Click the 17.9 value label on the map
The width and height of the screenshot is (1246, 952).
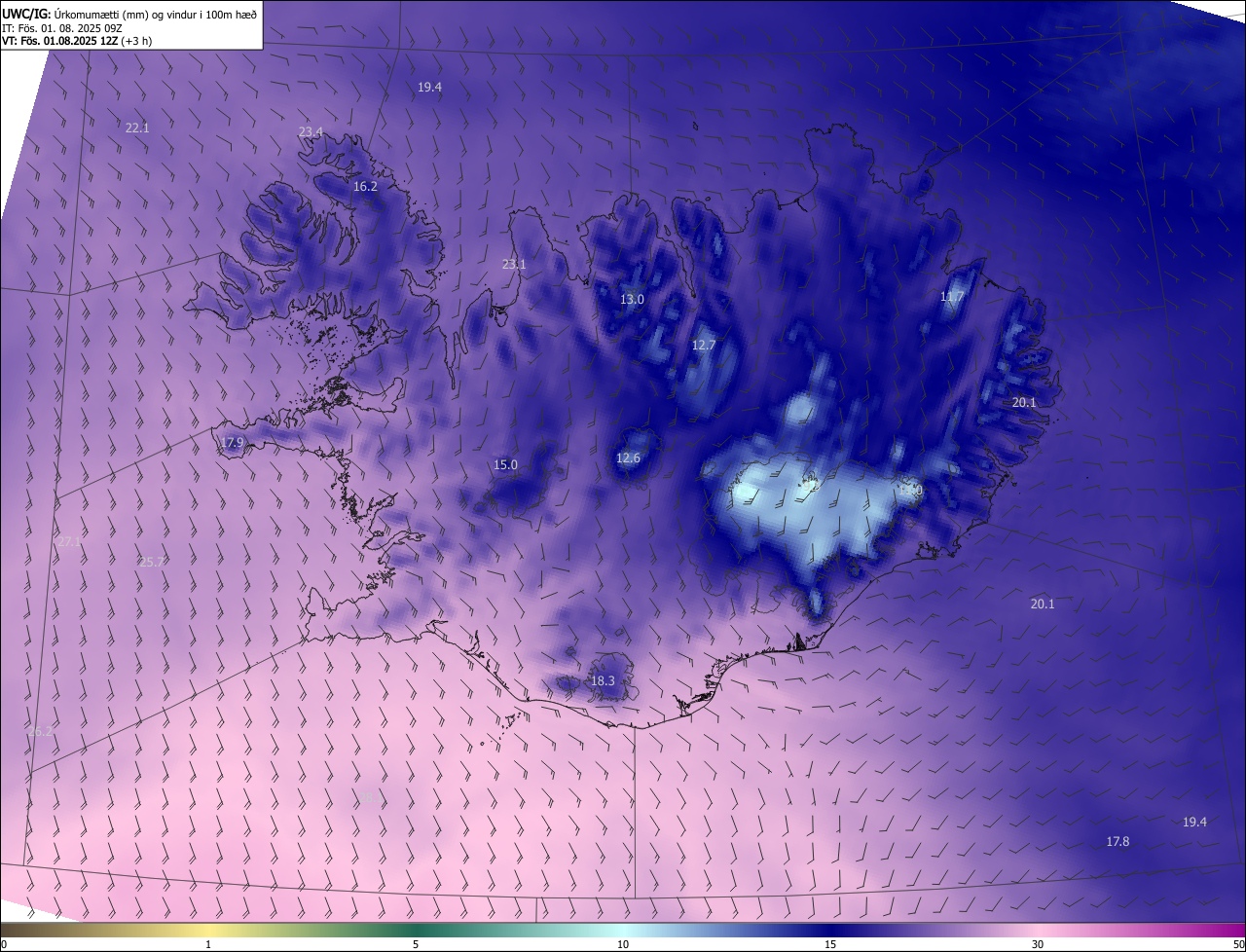231,443
